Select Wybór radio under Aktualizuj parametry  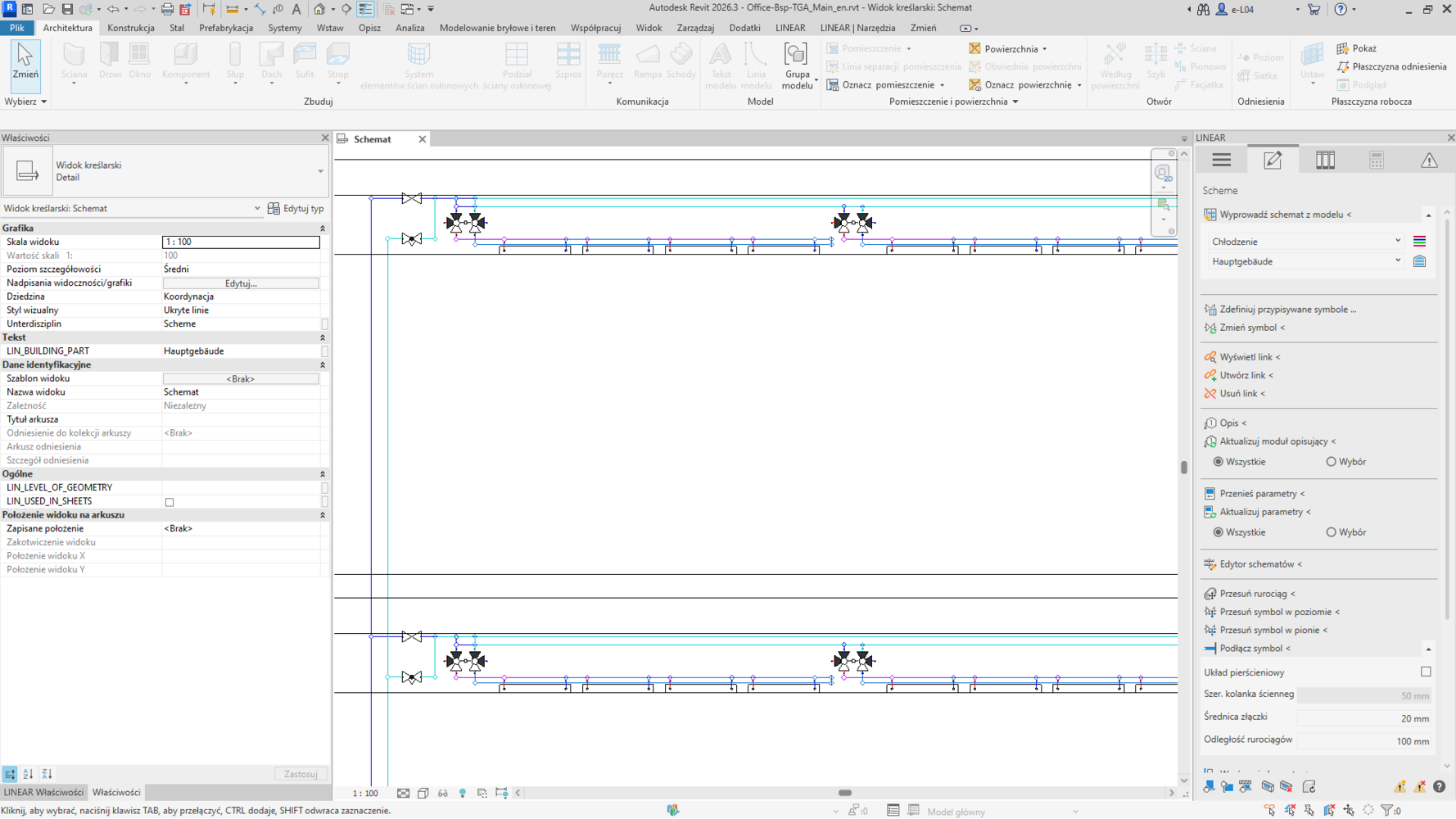(x=1331, y=532)
